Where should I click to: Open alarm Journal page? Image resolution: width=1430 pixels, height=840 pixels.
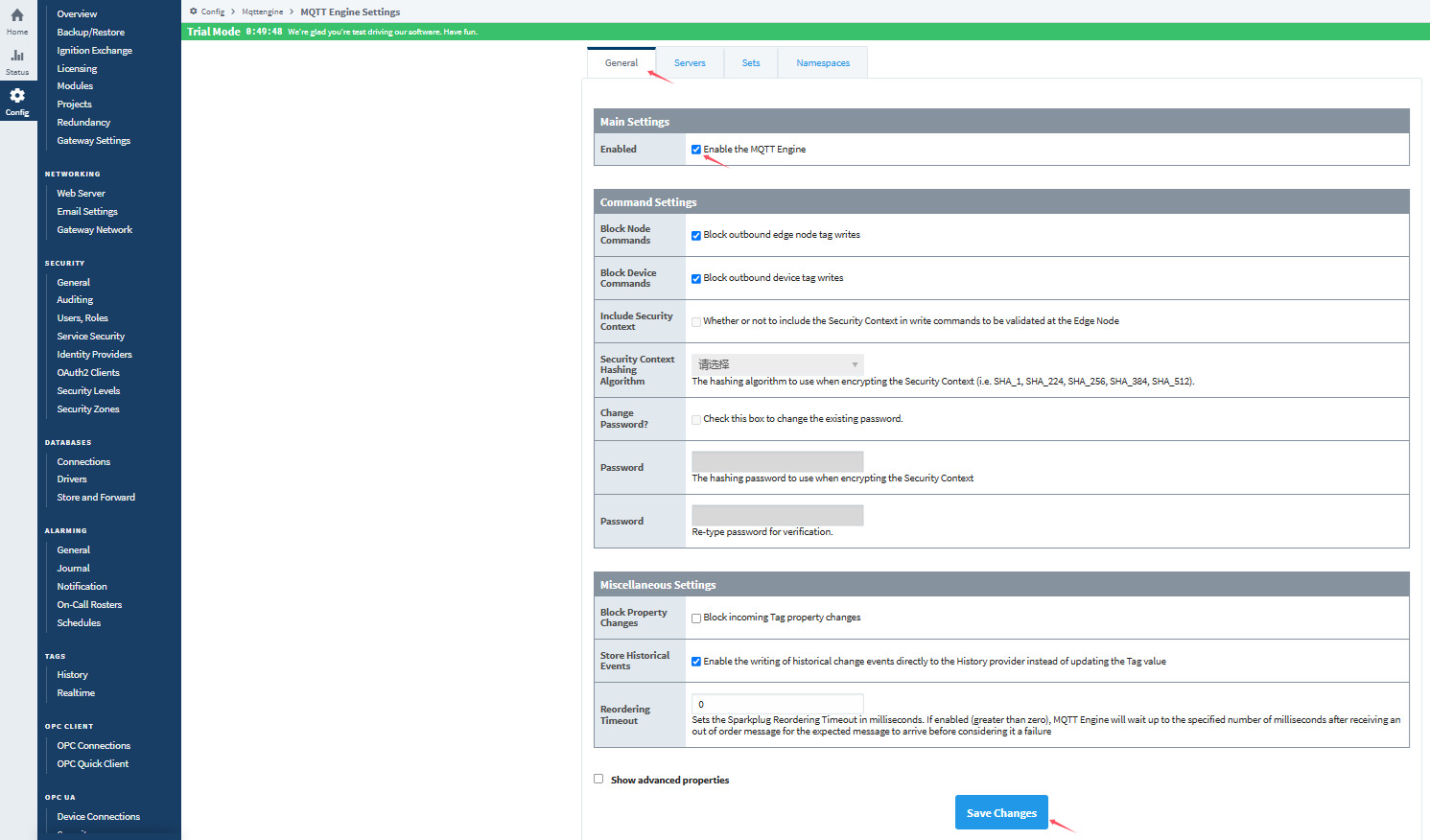pyautogui.click(x=73, y=569)
